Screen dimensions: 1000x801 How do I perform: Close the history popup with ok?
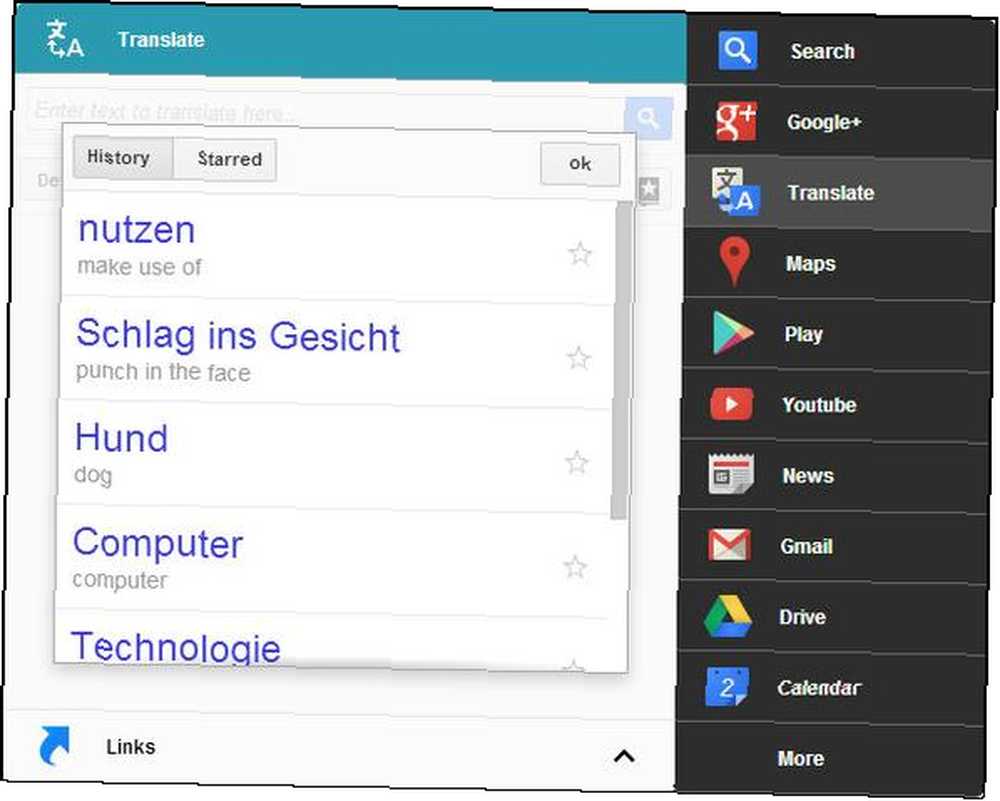pos(580,164)
